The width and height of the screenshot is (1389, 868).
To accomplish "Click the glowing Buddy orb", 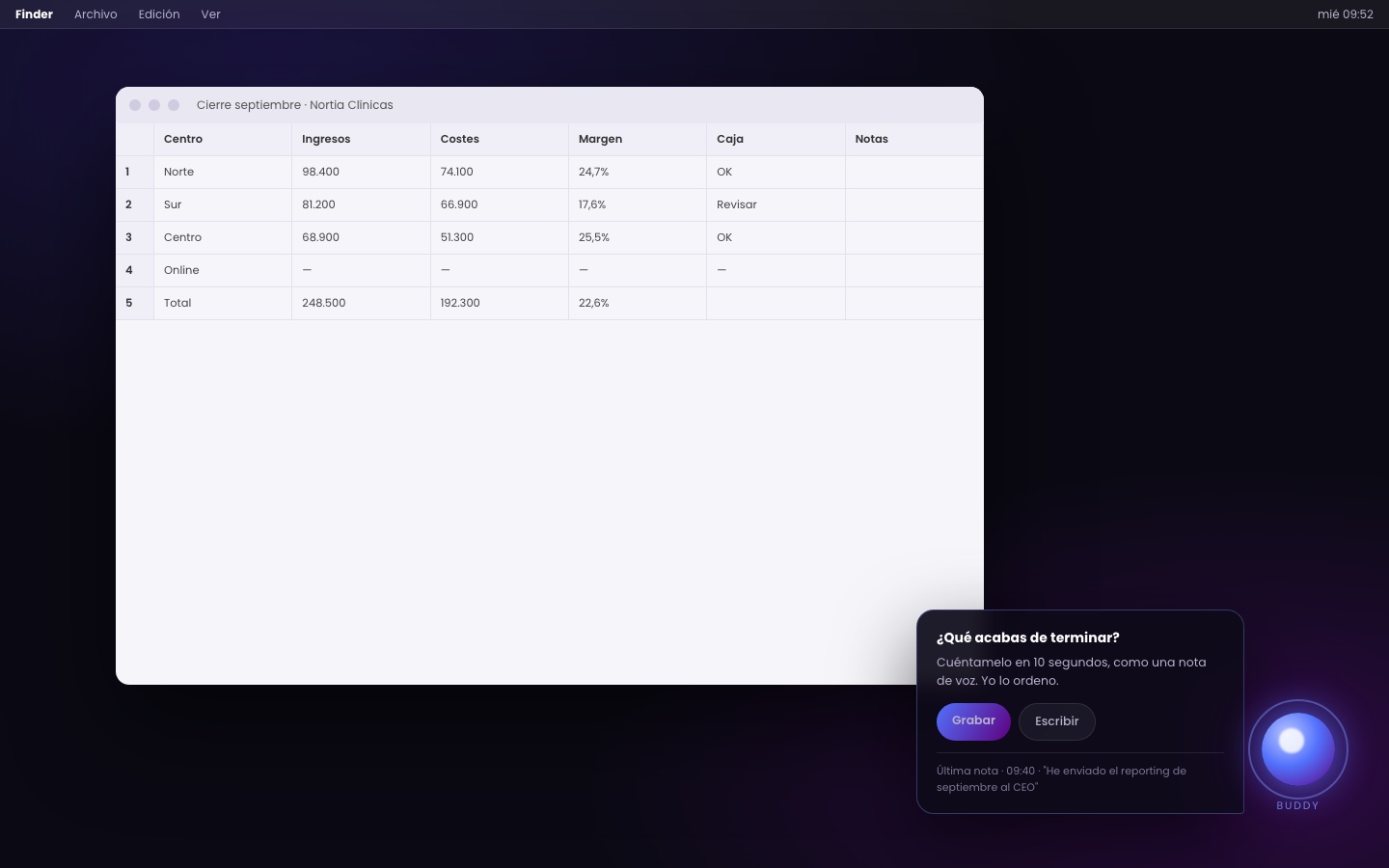I will click(1297, 749).
